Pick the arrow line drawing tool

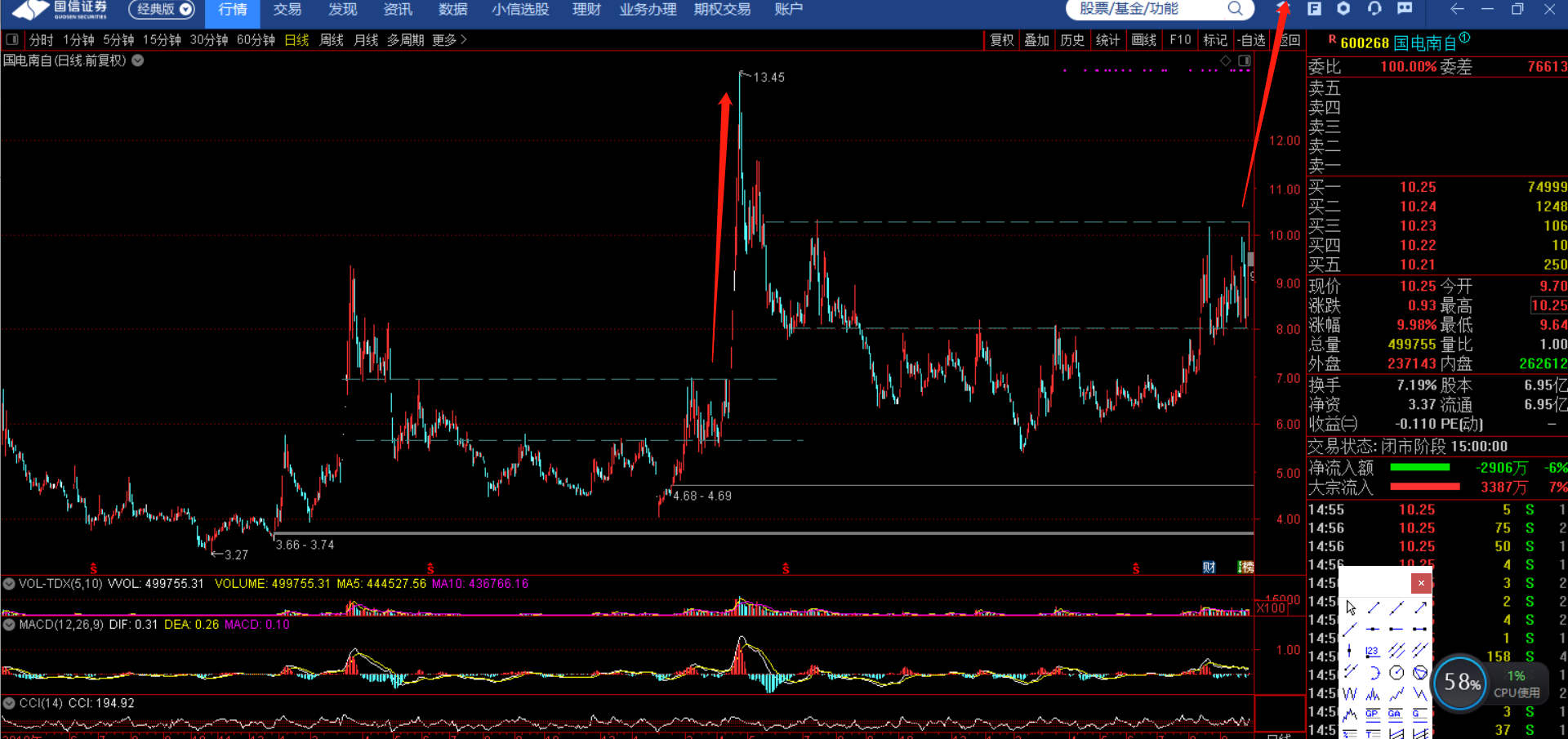pyautogui.click(x=1421, y=608)
